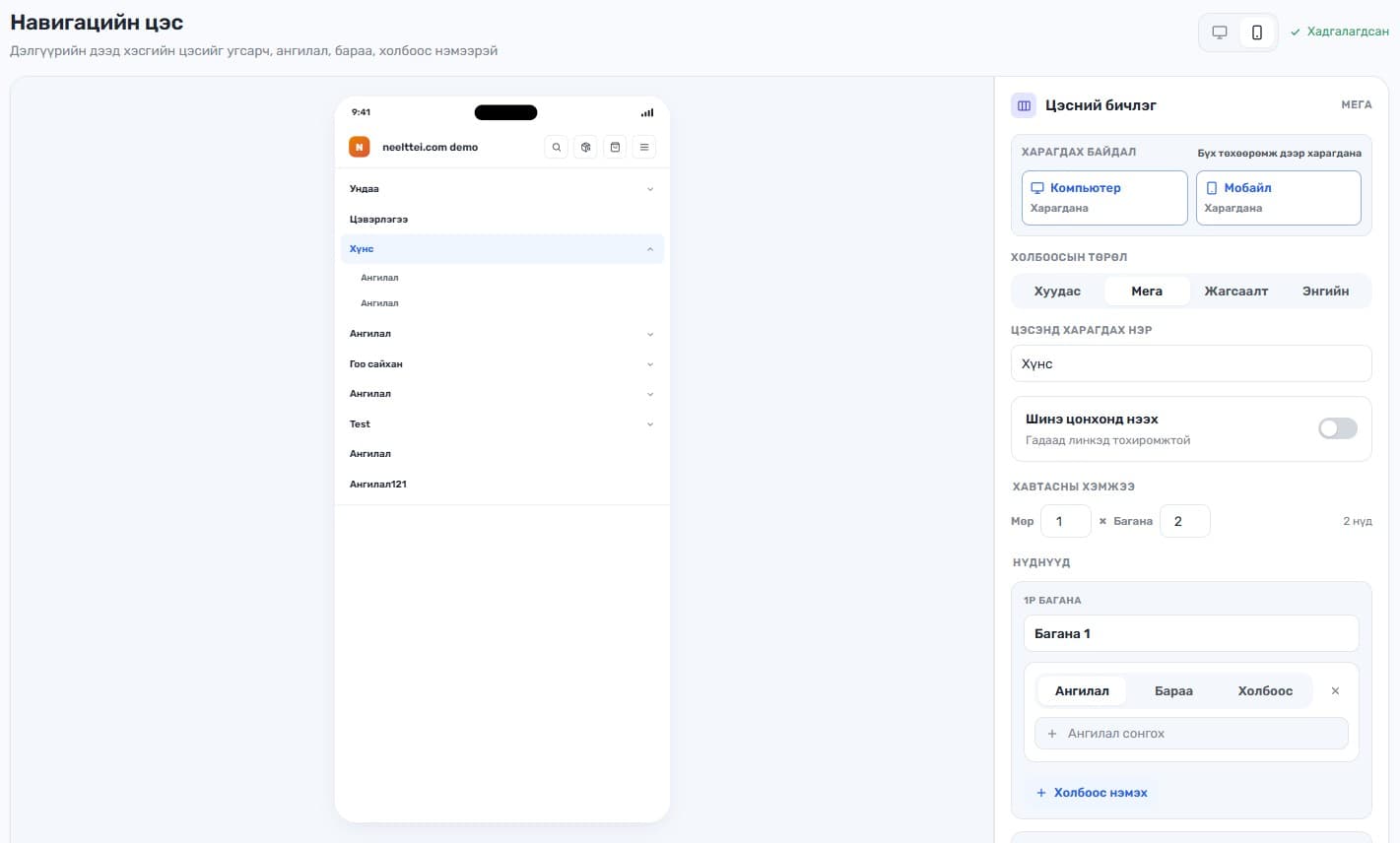This screenshot has height=843, width=1400.
Task: Click Хүнс menu item label in preview
Action: [x=362, y=249]
